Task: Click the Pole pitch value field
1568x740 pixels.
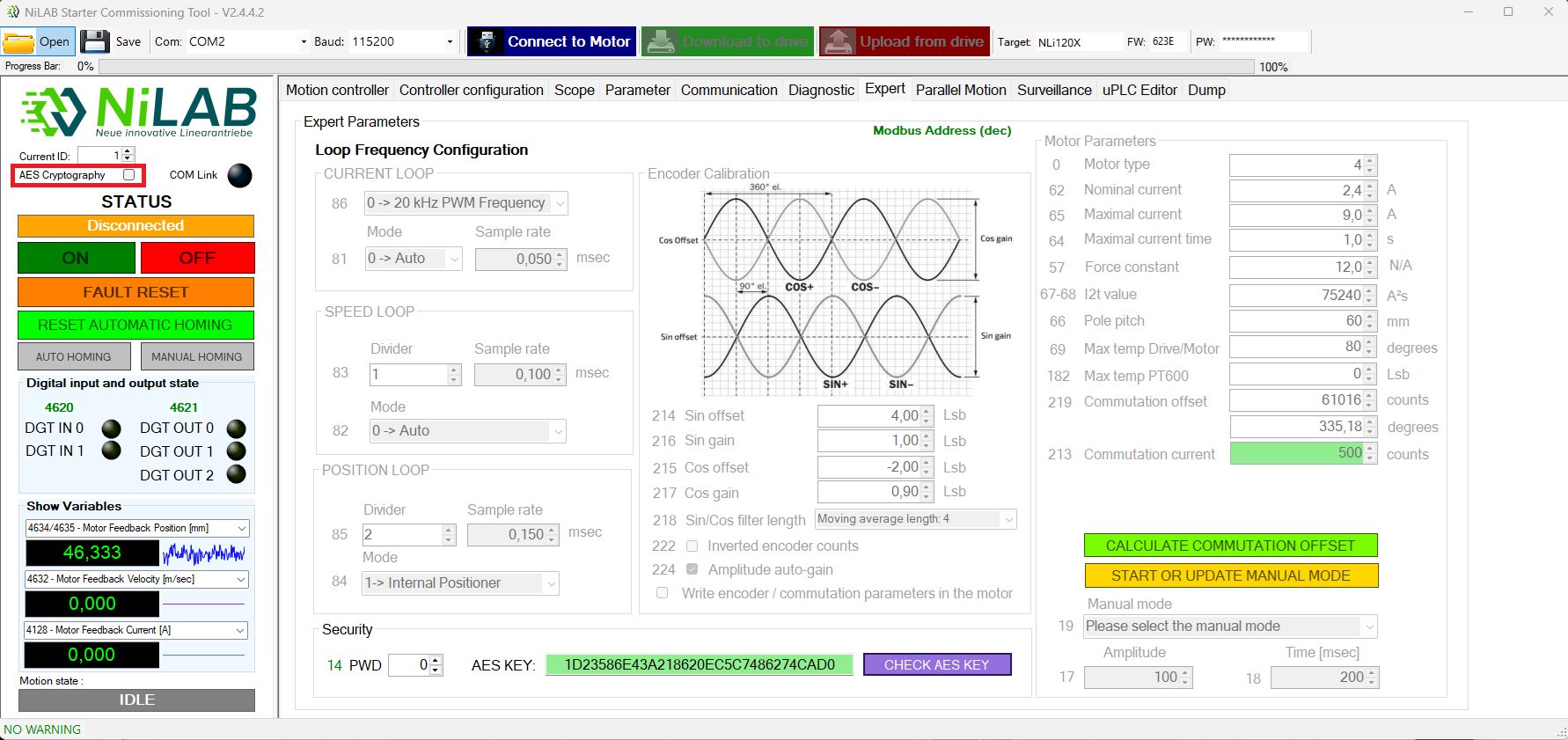Action: 1302,321
